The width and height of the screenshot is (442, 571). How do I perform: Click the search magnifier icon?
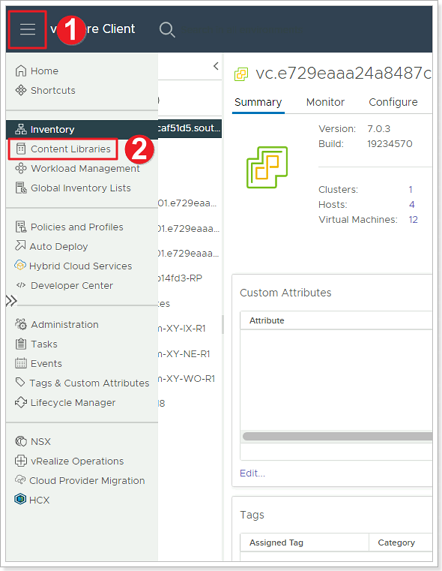coord(167,29)
